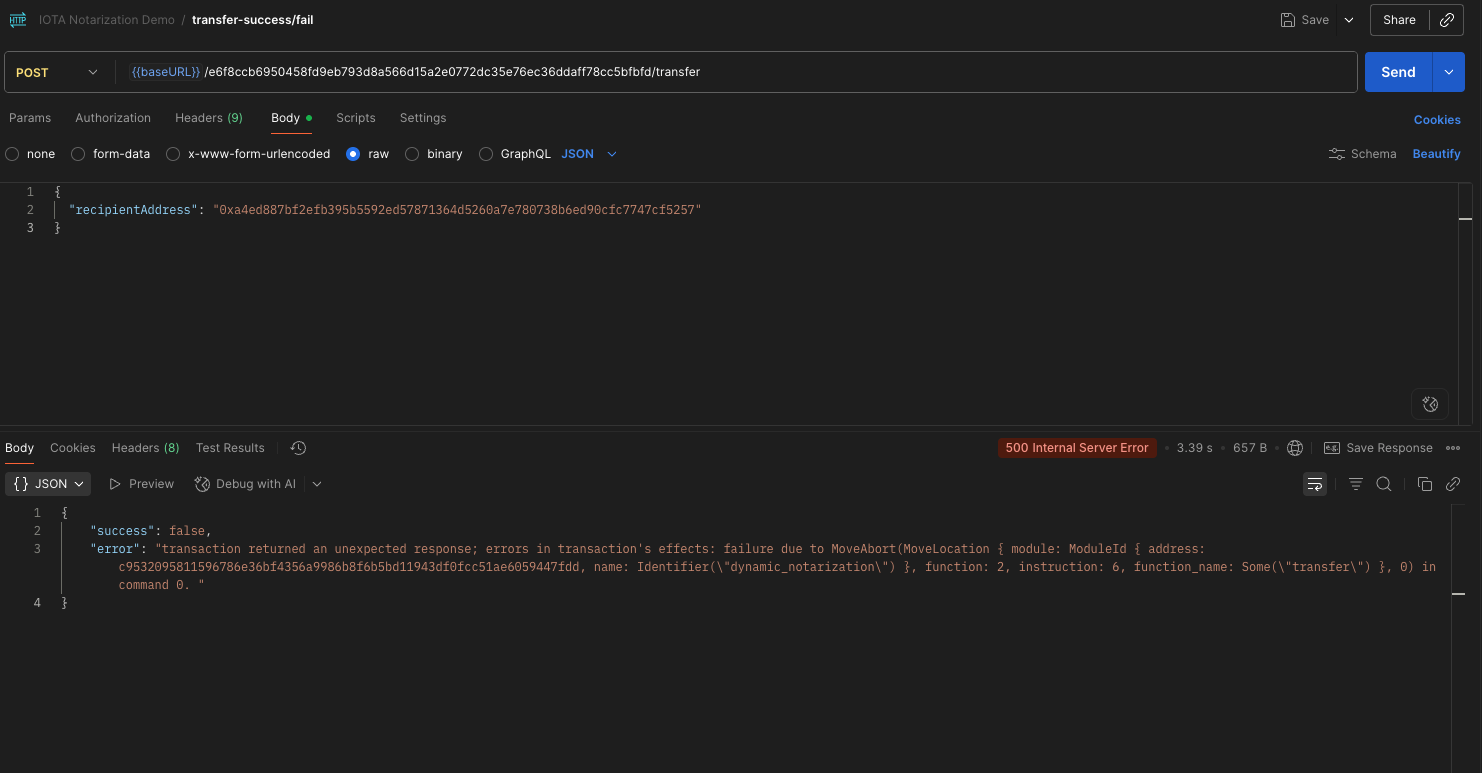Open search within the response body
This screenshot has width=1482, height=773.
pyautogui.click(x=1384, y=483)
